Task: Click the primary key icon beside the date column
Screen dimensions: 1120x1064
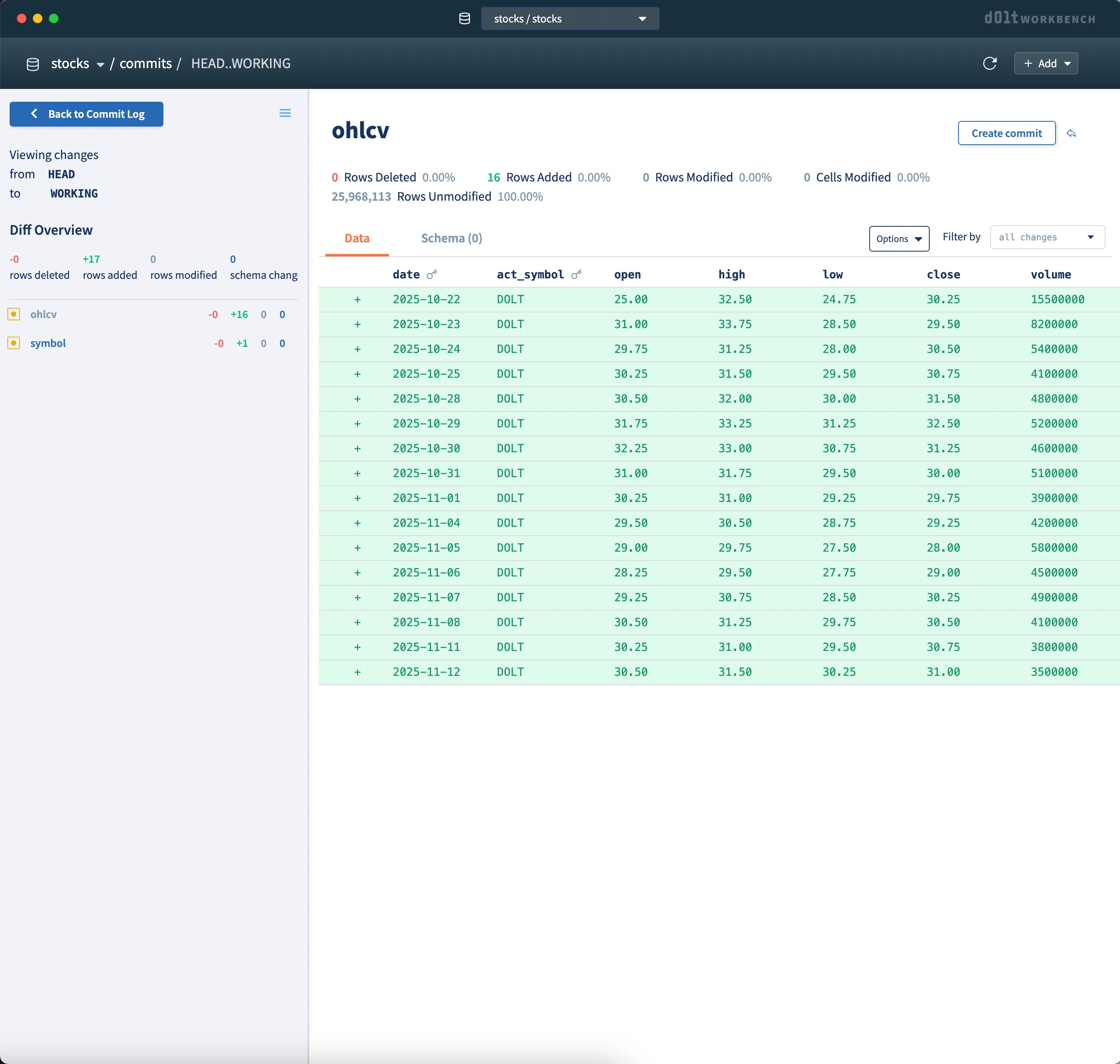Action: tap(433, 274)
